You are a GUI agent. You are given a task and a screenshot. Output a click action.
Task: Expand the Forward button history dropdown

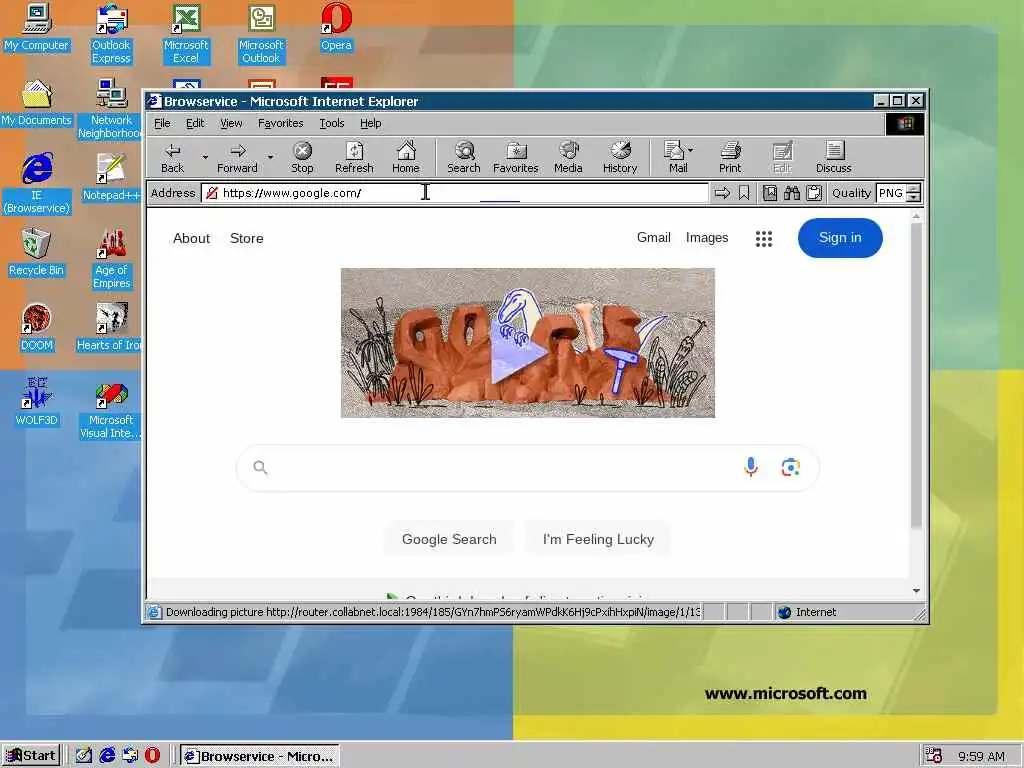[270, 157]
